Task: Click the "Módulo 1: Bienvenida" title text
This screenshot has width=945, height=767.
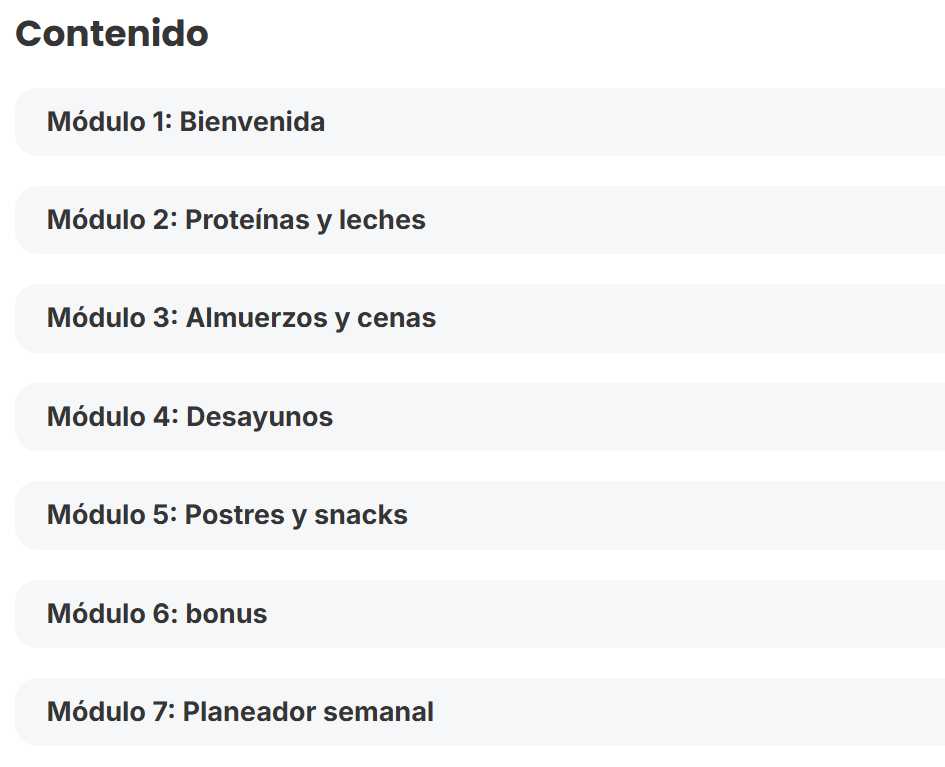Action: point(186,122)
